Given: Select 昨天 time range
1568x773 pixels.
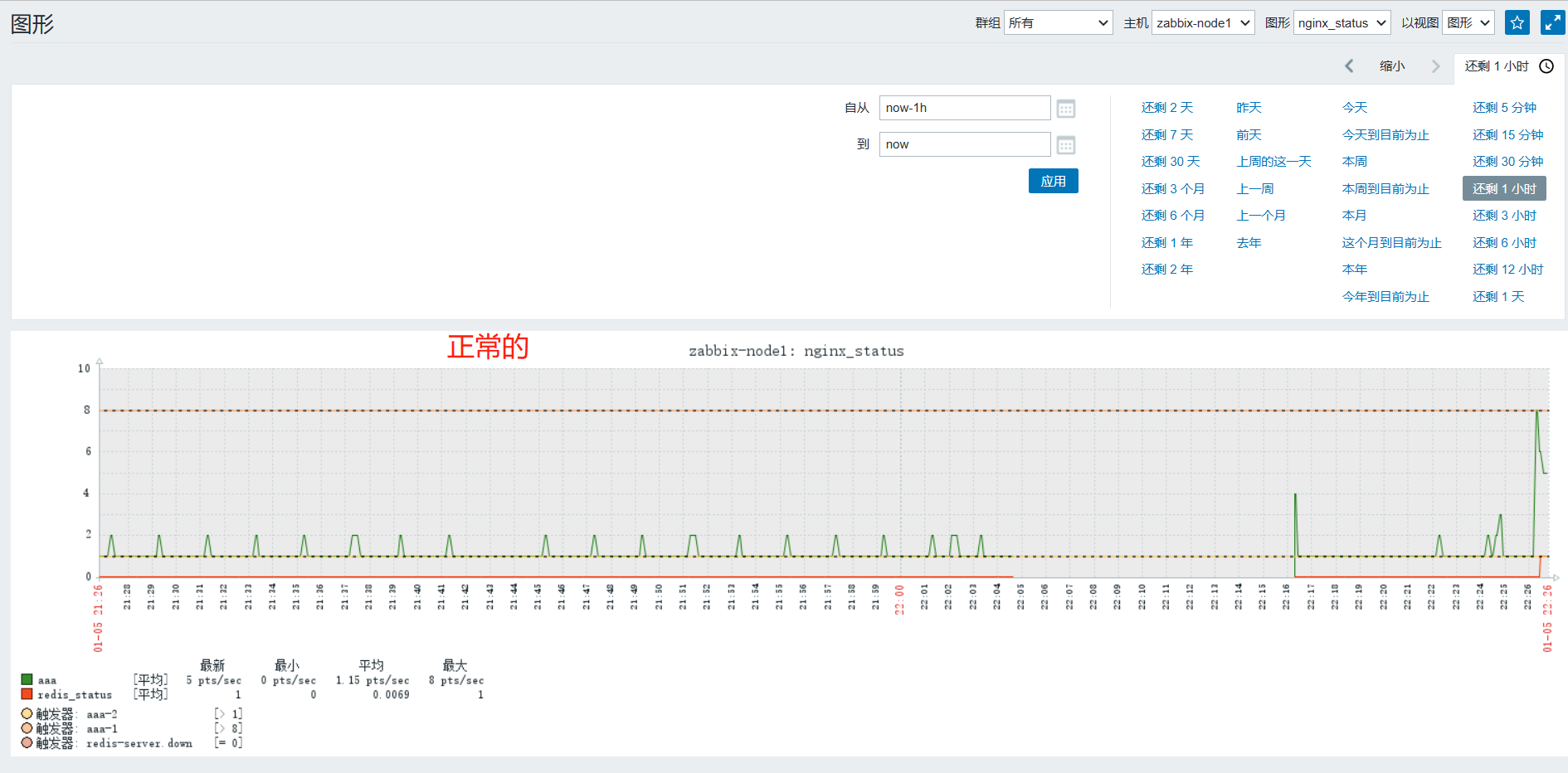Looking at the screenshot, I should [x=1249, y=108].
